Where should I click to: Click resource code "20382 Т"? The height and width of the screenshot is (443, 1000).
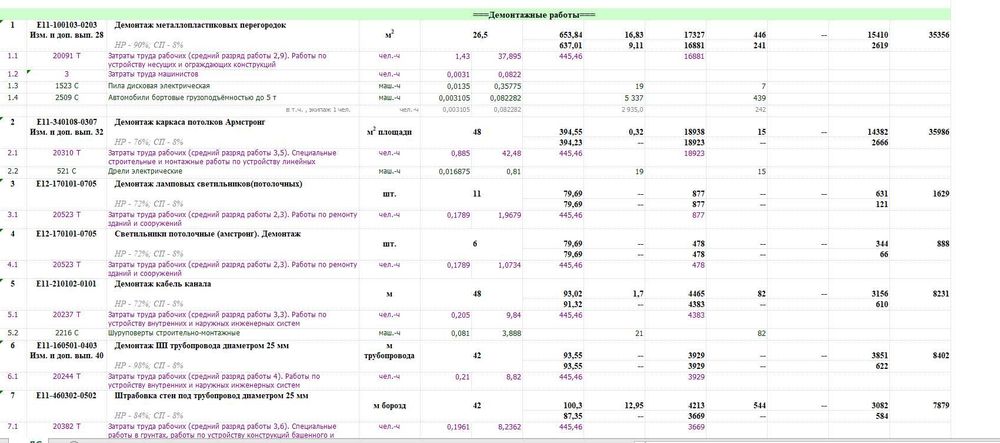(66, 426)
